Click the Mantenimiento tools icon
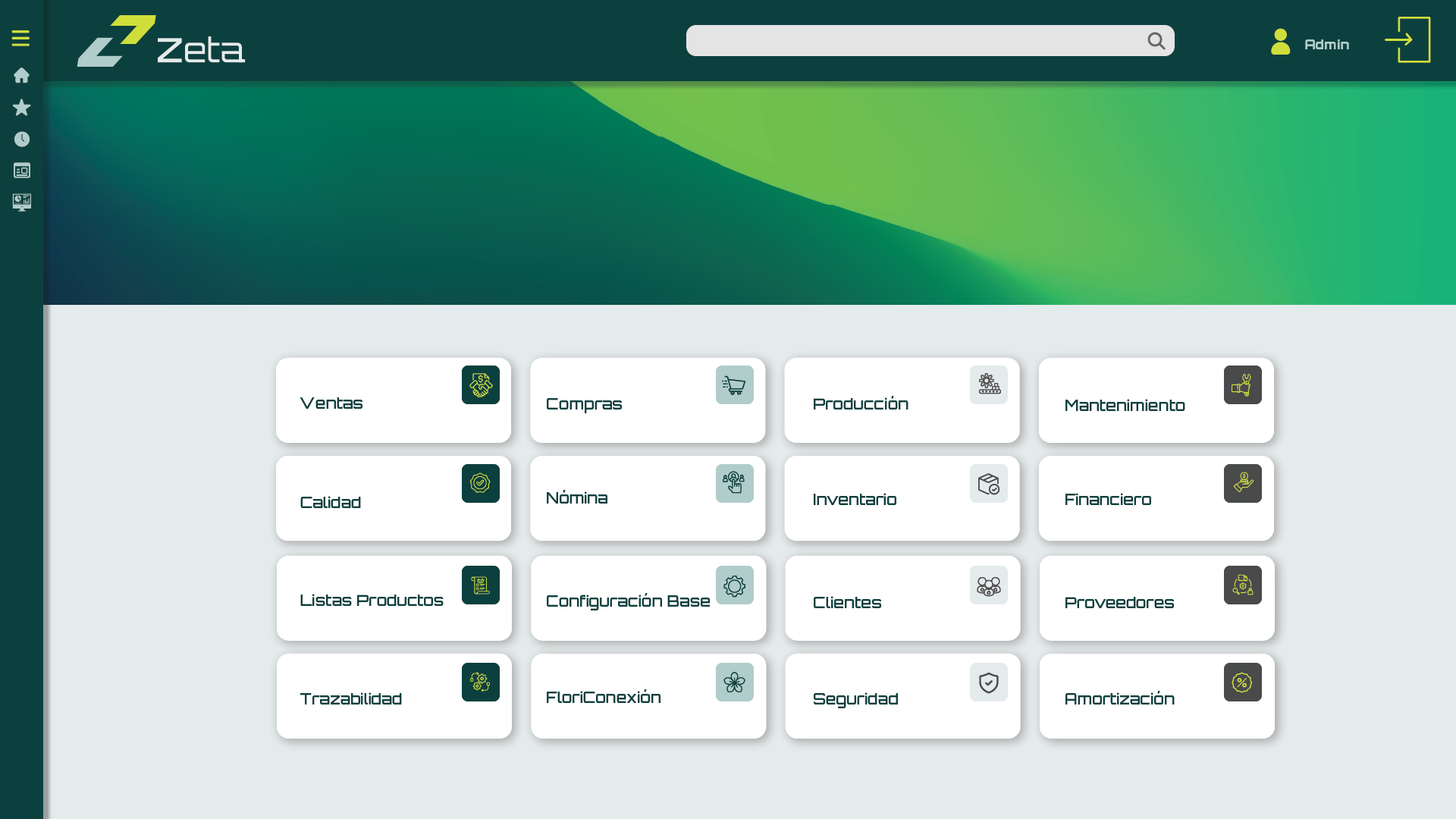Screen dimensions: 1456x819 tap(1242, 385)
